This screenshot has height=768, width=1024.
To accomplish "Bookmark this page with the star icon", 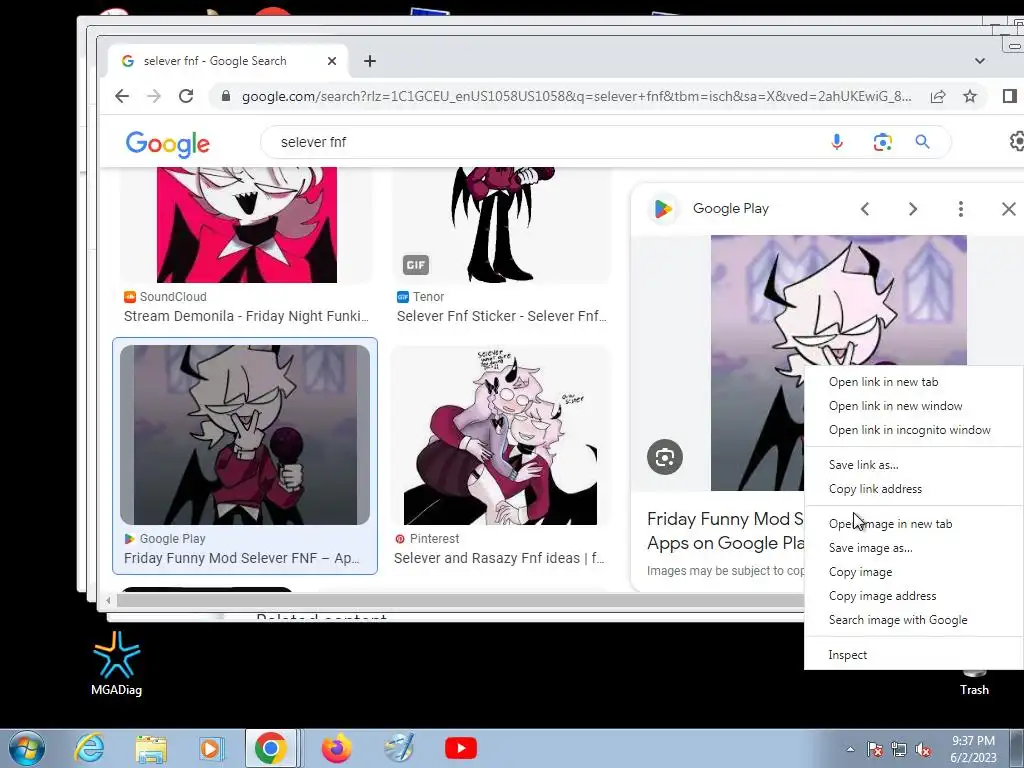I will click(970, 97).
